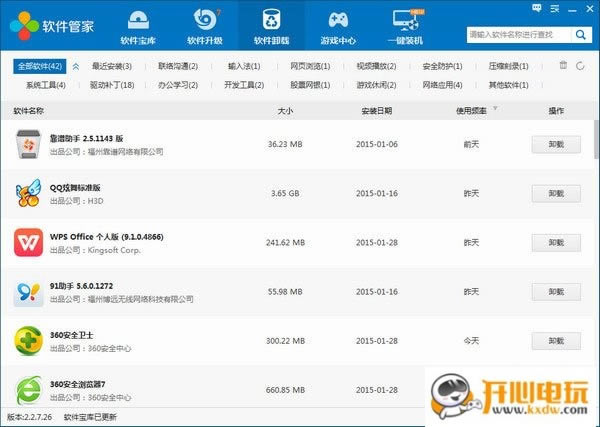Filter by 系统工具(4) category

(x=46, y=85)
